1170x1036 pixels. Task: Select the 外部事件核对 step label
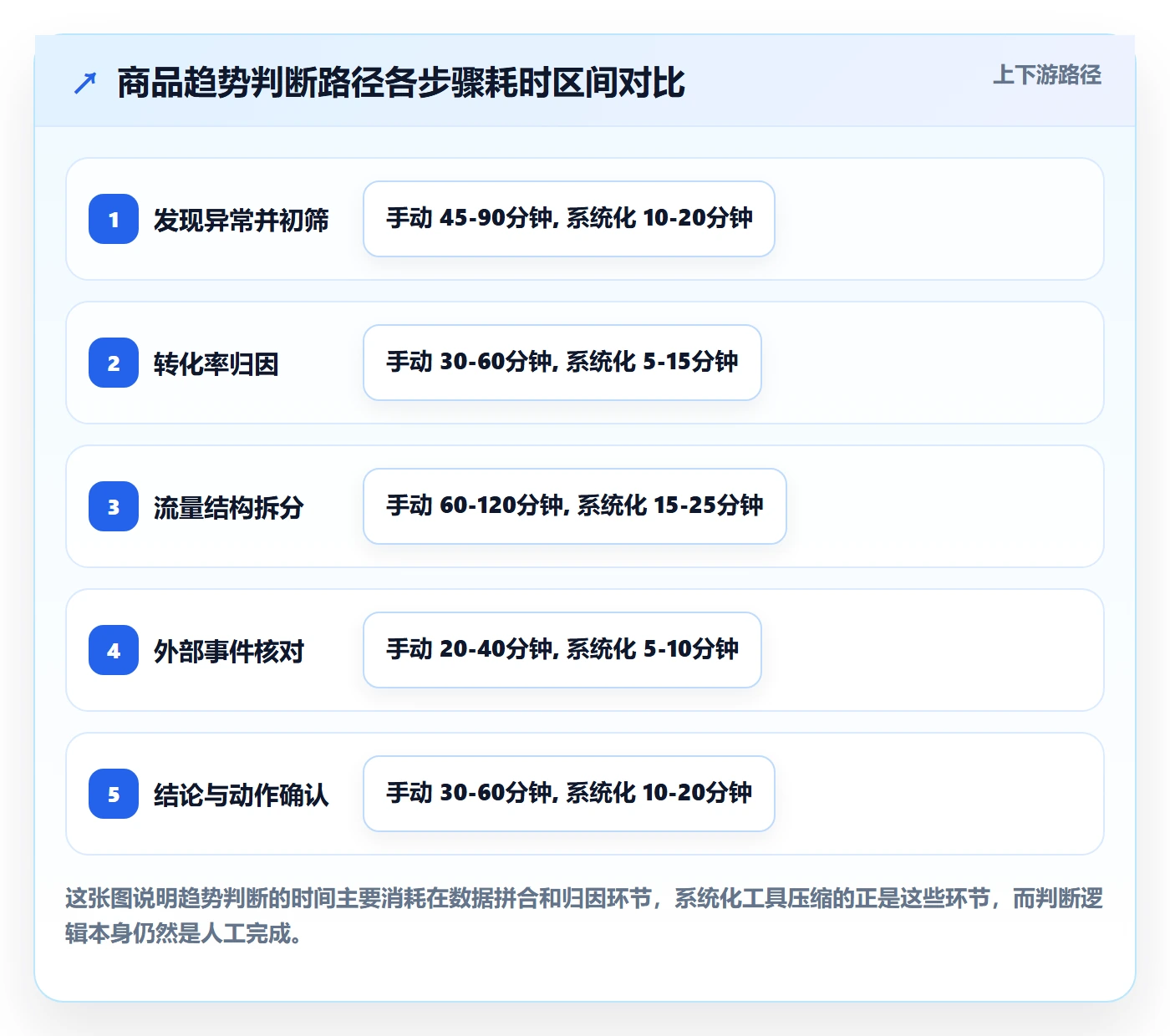tap(229, 651)
